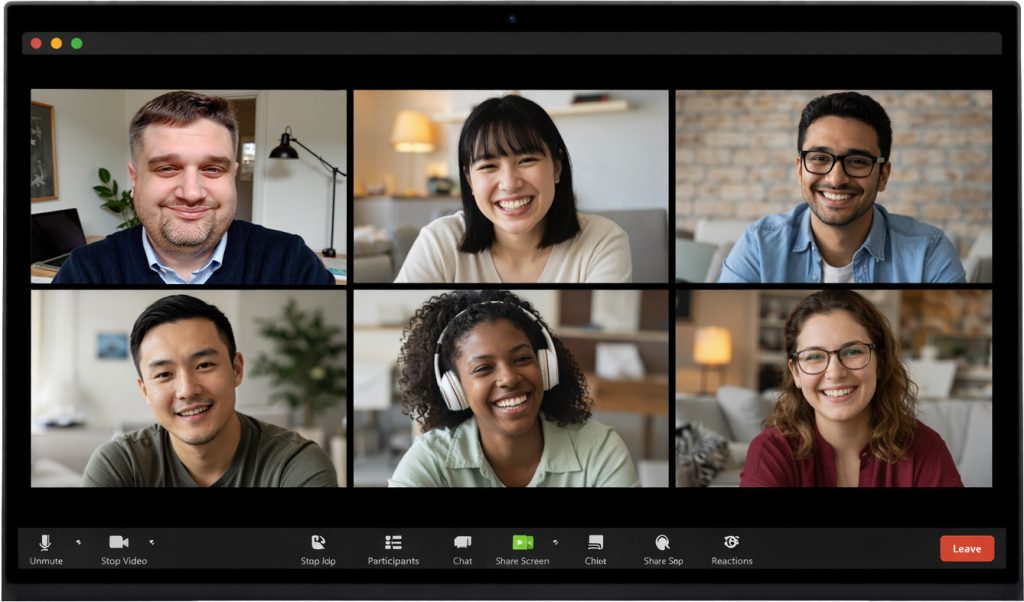Click video tile with brick wall background
The height and width of the screenshot is (602, 1024).
tap(833, 187)
